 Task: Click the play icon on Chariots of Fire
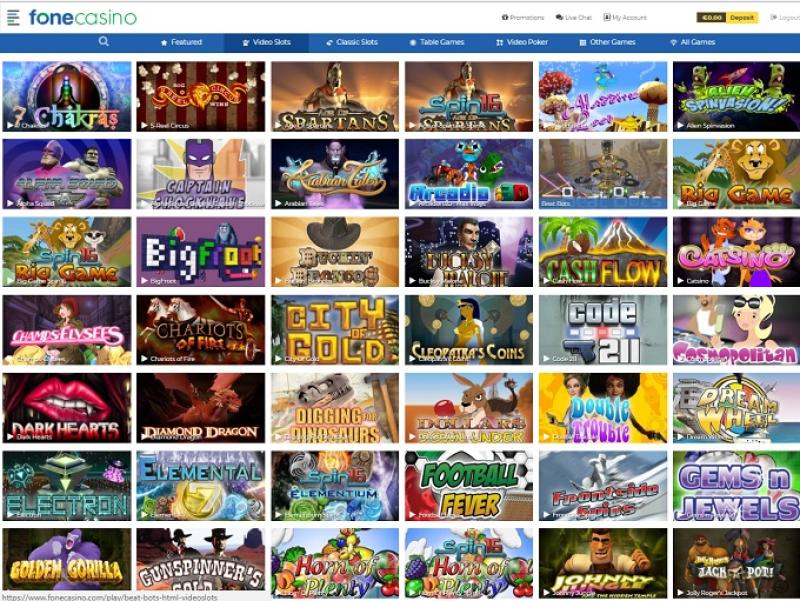(x=144, y=359)
